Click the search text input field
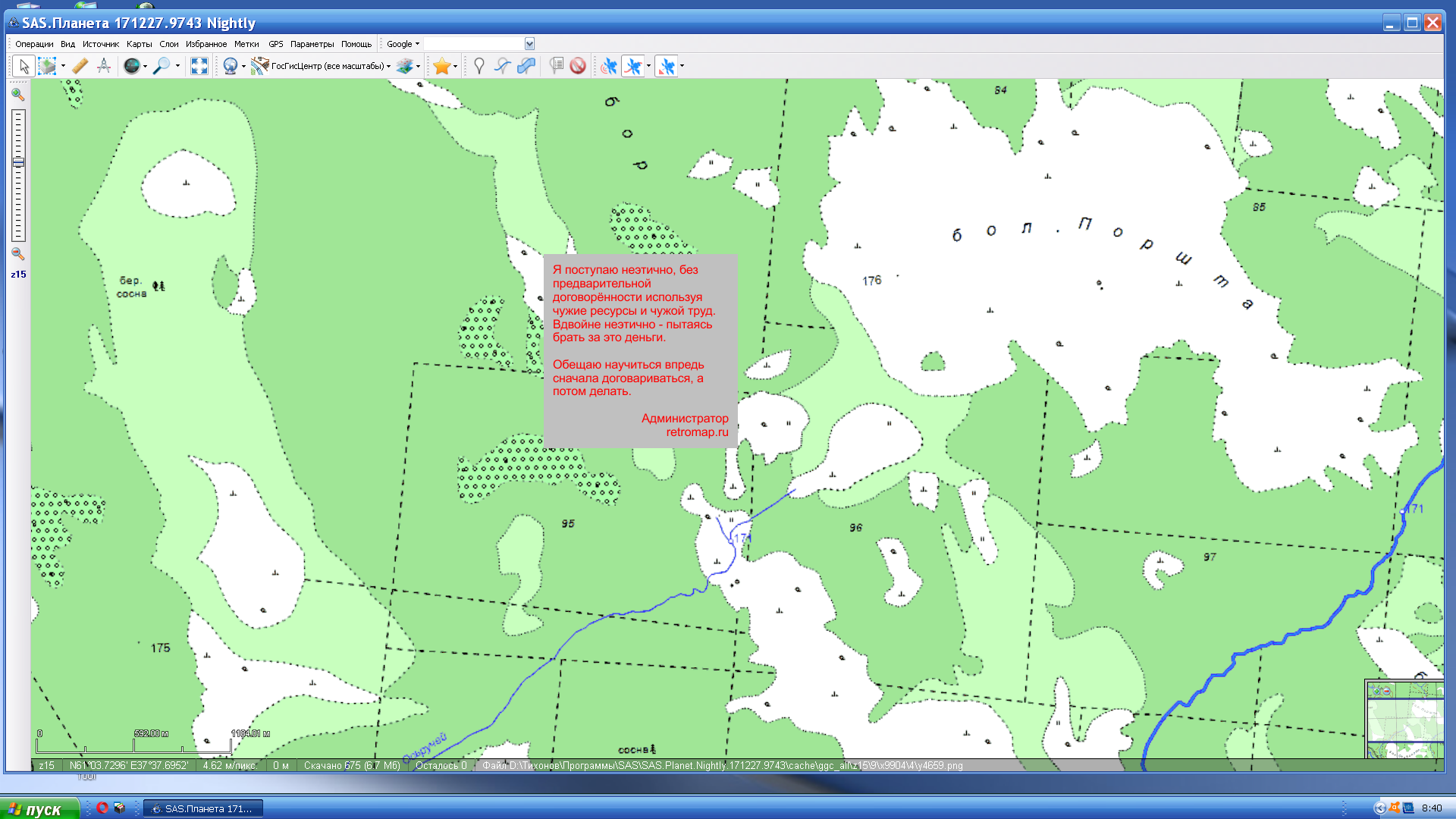This screenshot has height=819, width=1456. pyautogui.click(x=474, y=44)
